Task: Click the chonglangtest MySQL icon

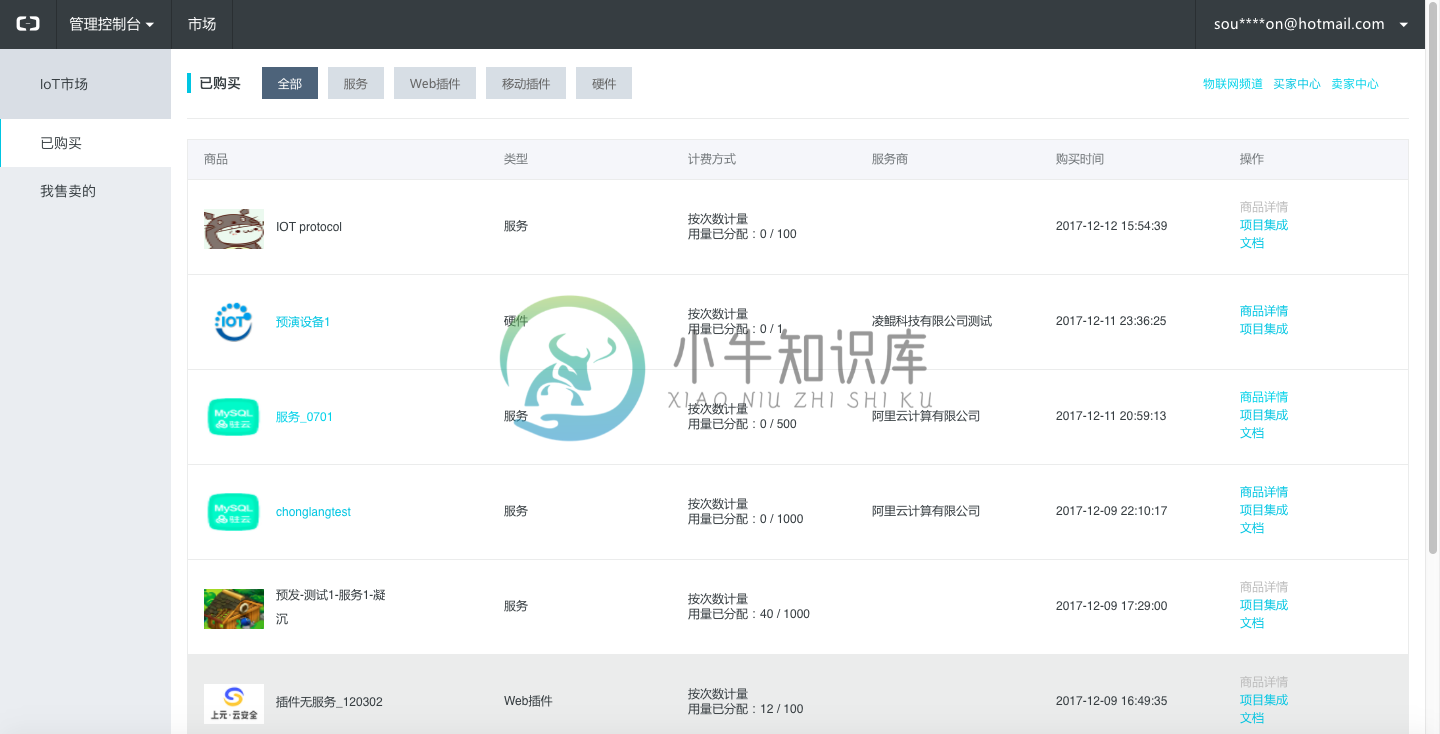Action: click(234, 512)
